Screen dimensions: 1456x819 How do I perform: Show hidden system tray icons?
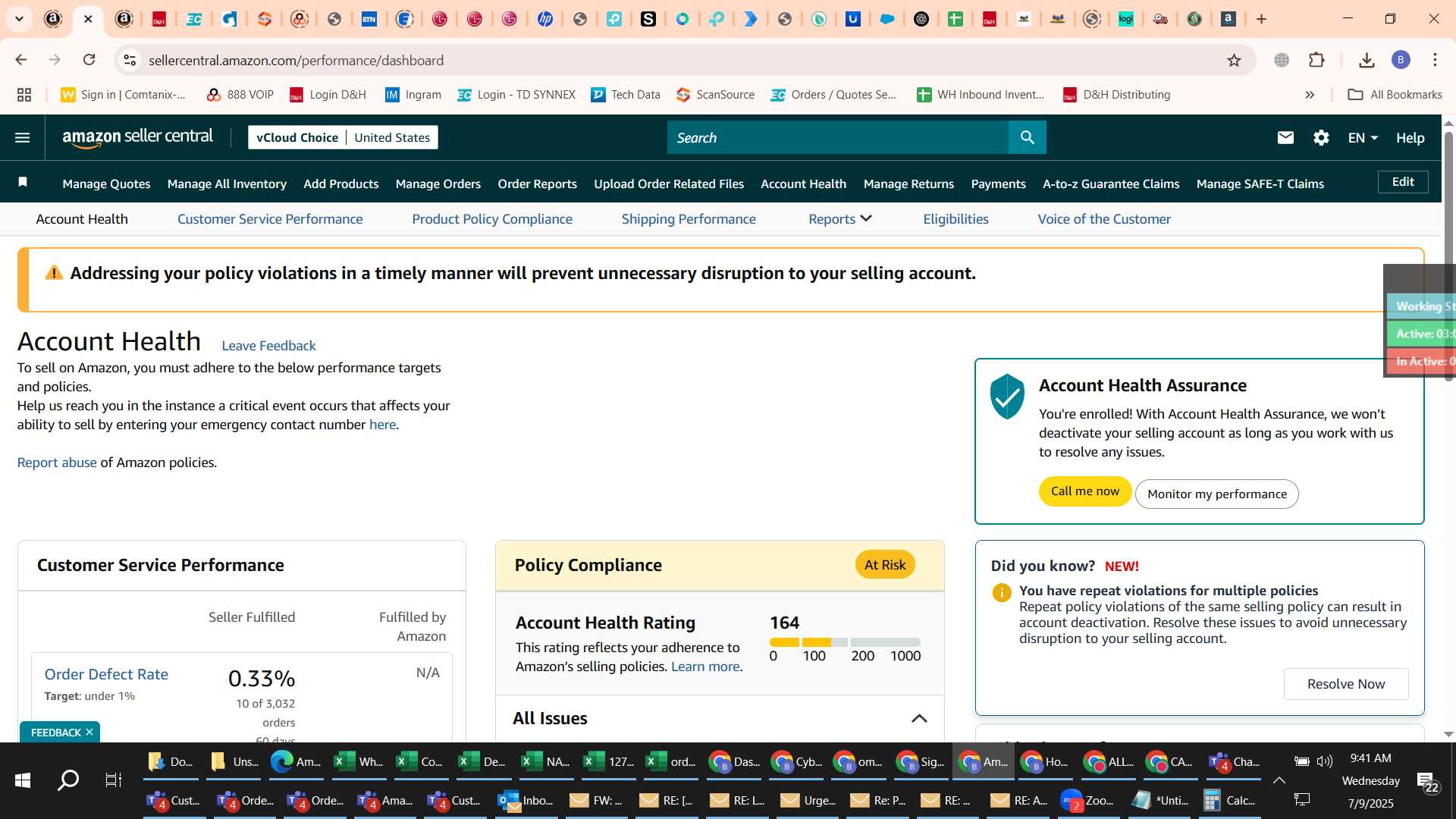tap(1279, 780)
